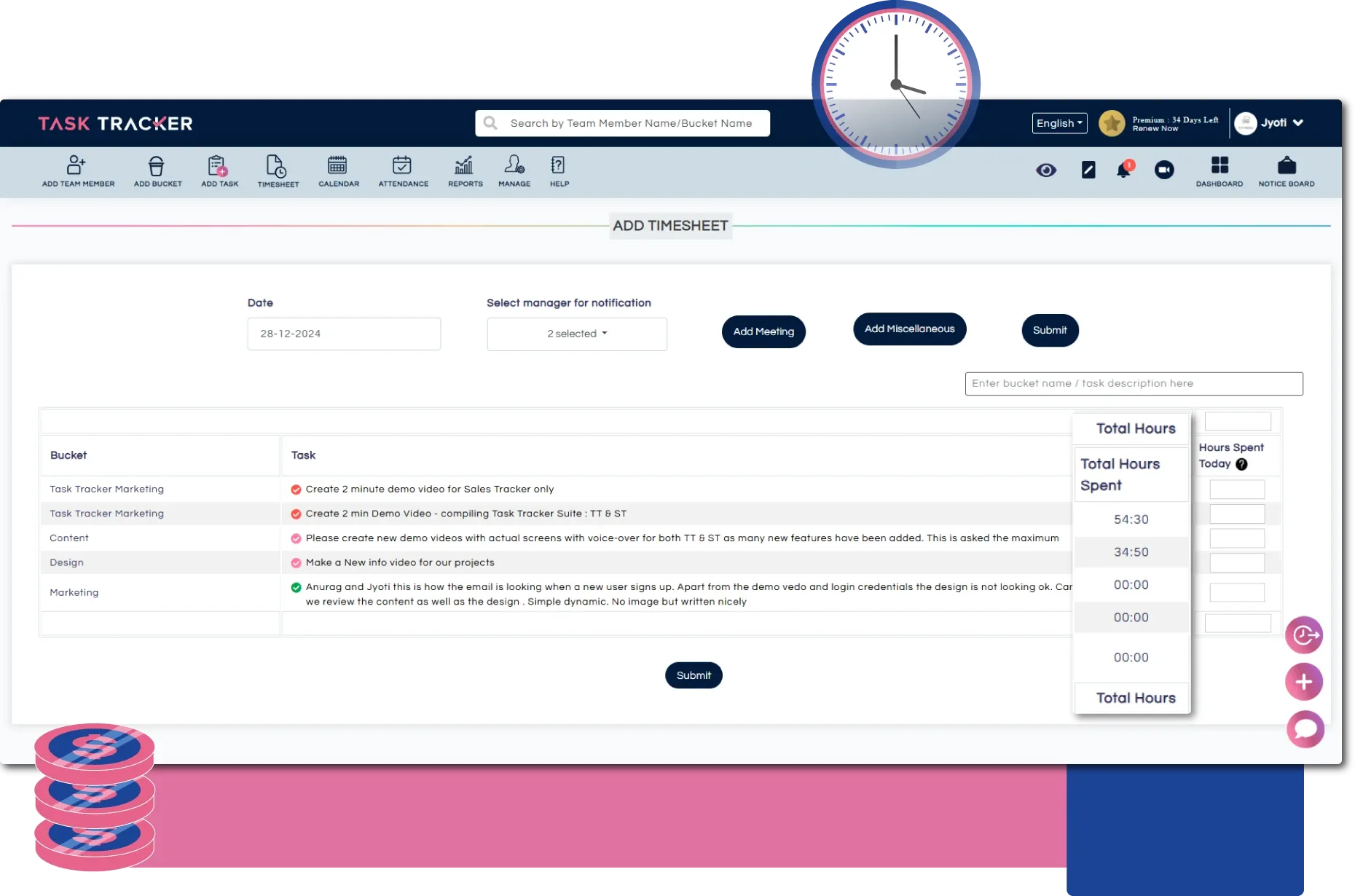Click green check icon of Anurag email task
The image size is (1355, 896).
296,587
